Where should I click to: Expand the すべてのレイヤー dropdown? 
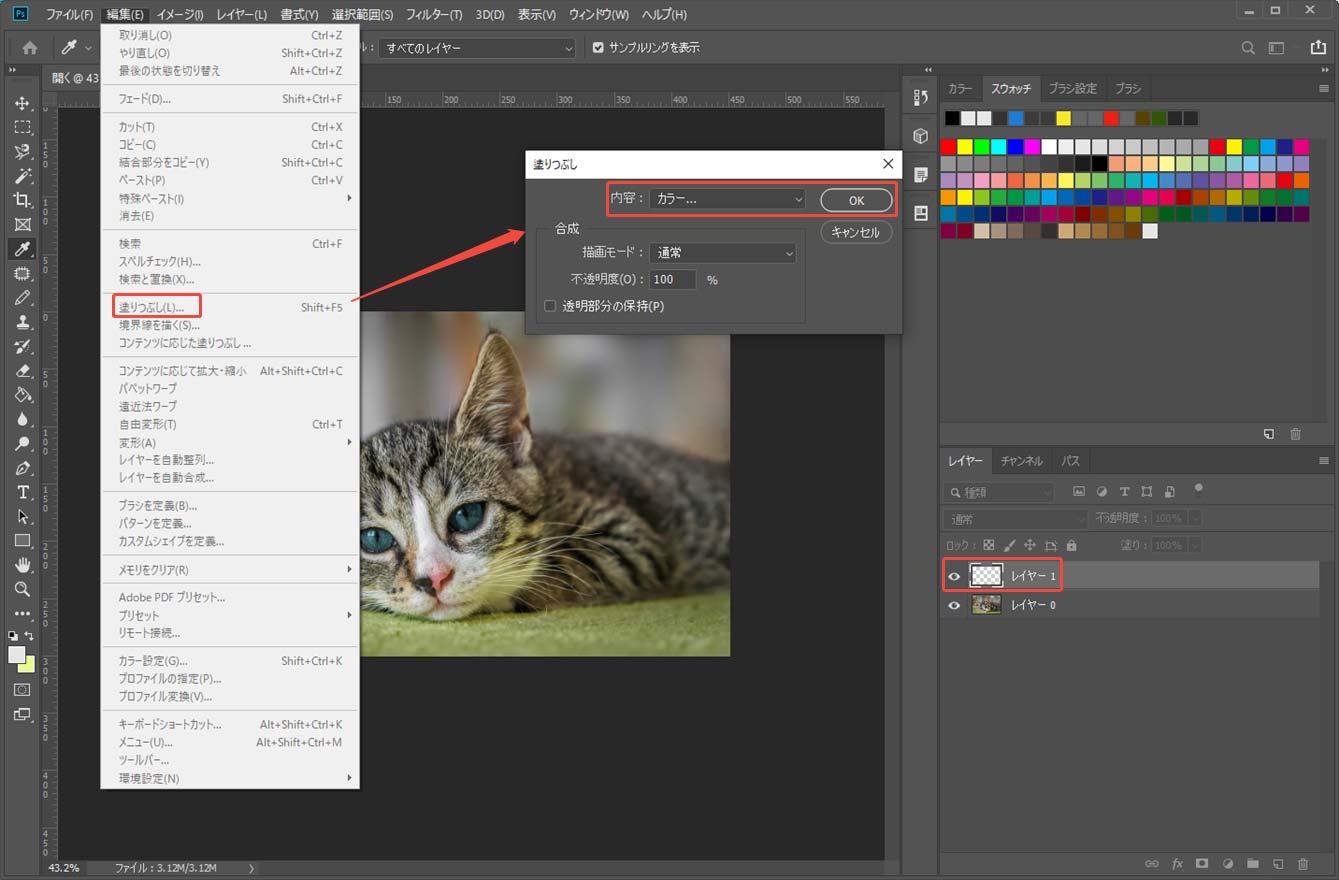(478, 48)
